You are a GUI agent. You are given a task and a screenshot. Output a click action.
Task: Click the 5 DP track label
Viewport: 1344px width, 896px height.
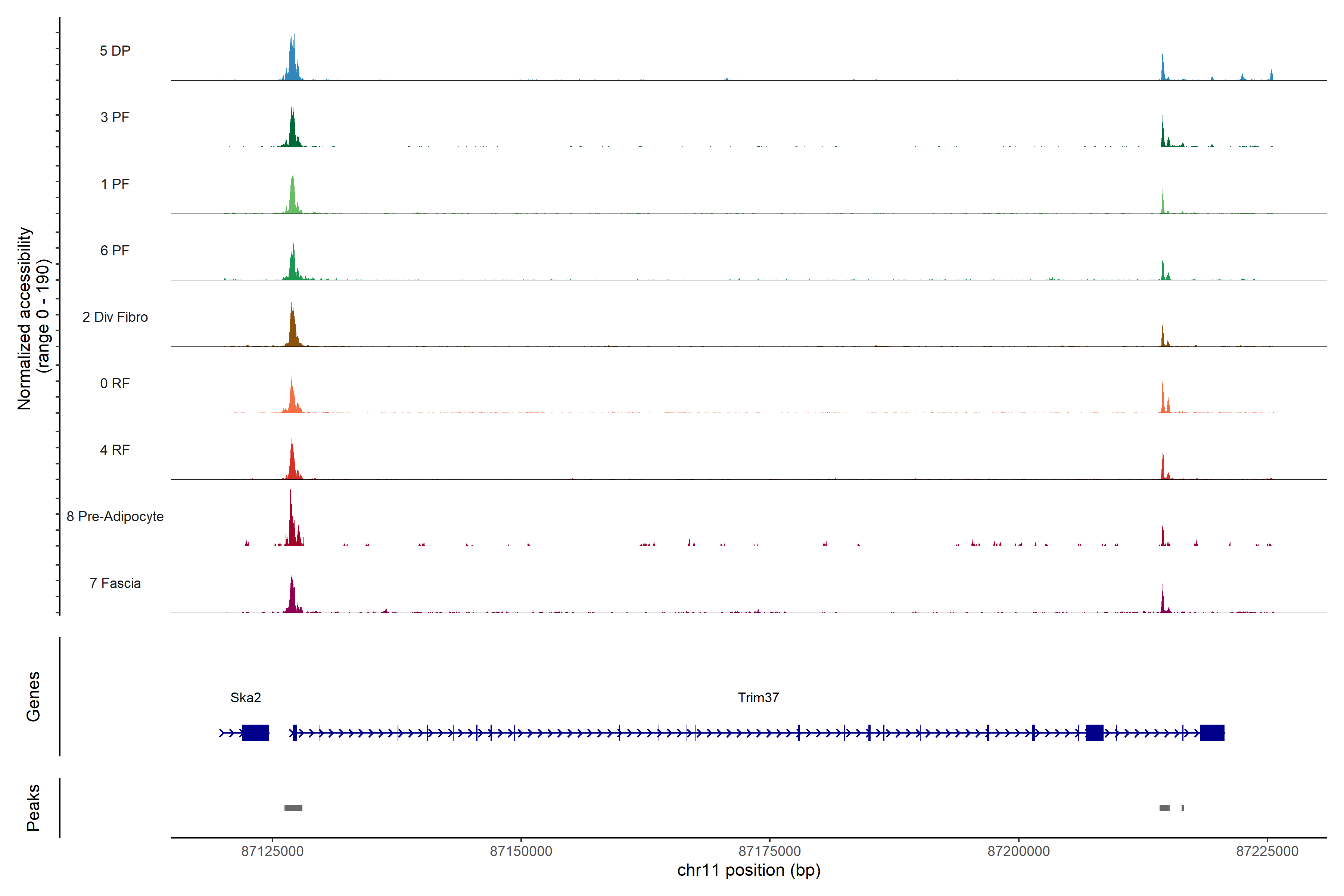click(115, 51)
